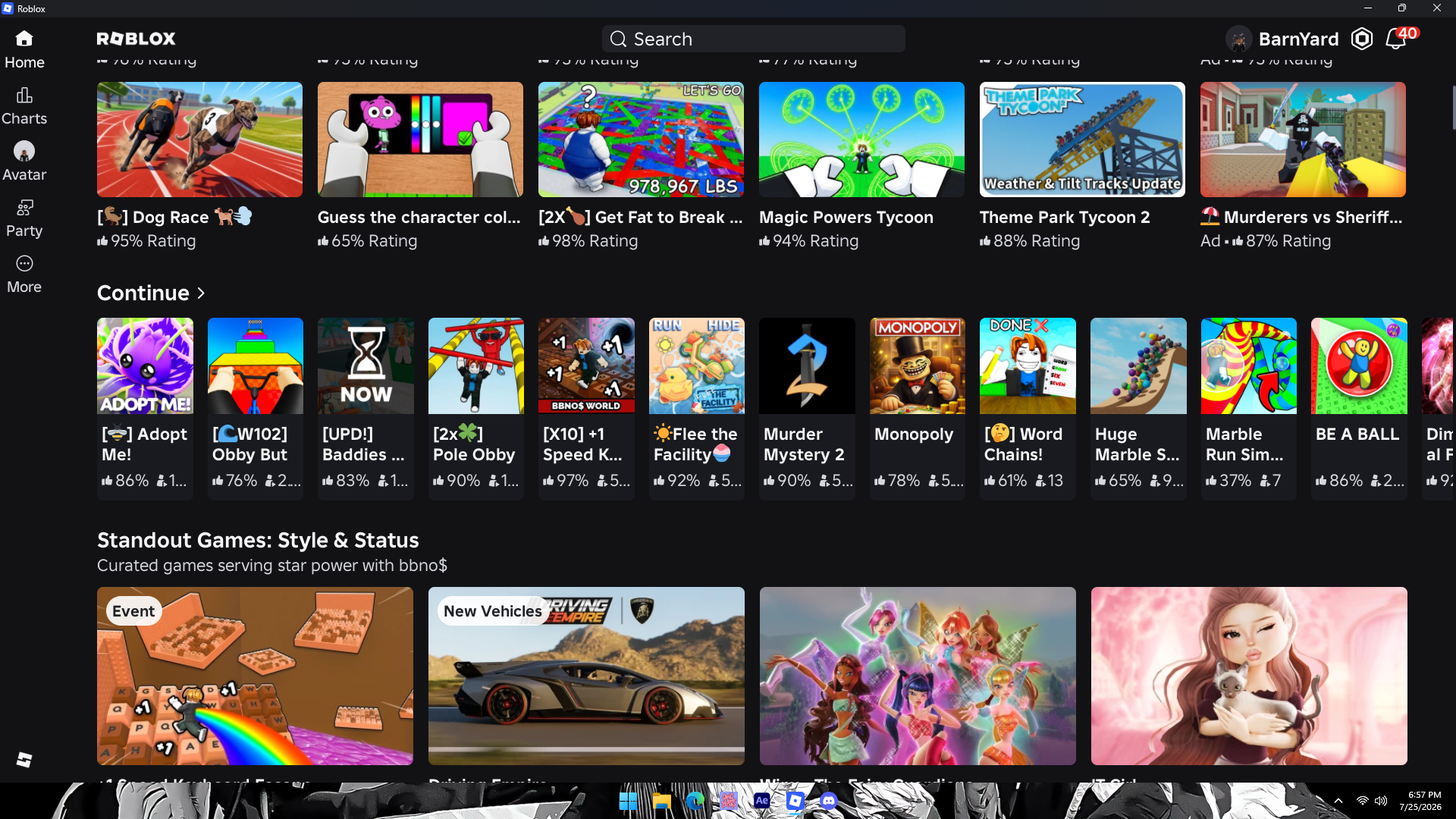Screen dimensions: 1456x819
Task: Select the BE A BALL game card
Action: click(x=1359, y=408)
